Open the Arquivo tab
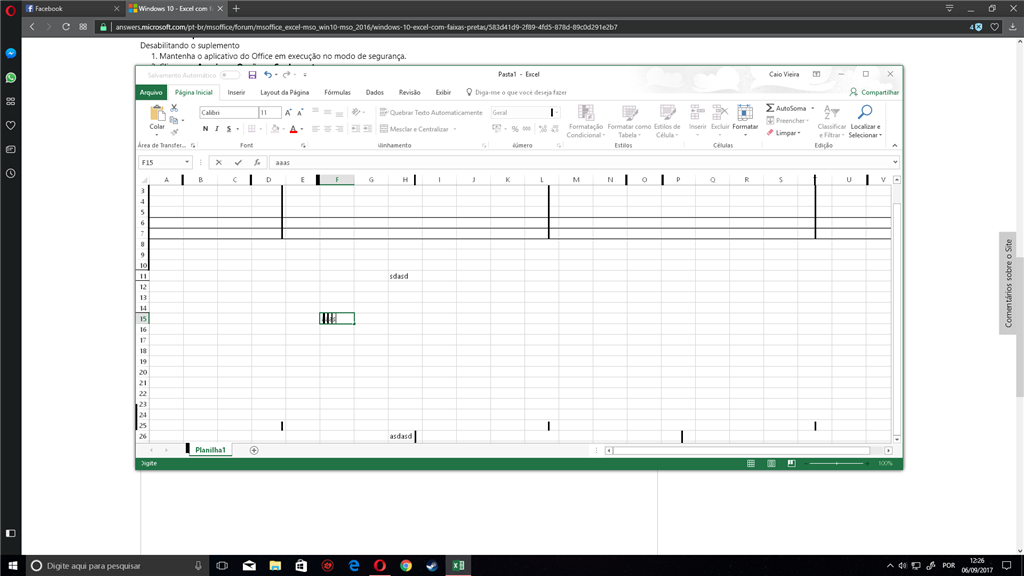1024x576 pixels. (x=151, y=93)
